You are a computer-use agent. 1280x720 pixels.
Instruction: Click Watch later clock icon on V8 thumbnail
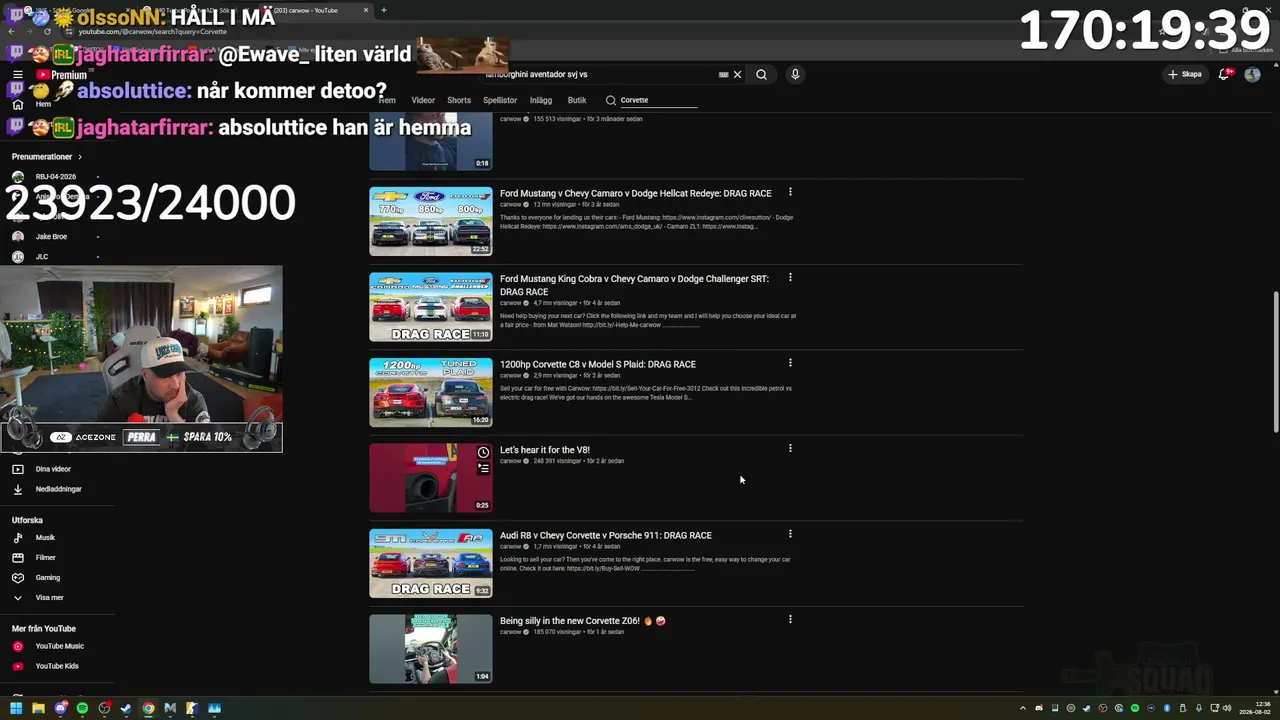tap(483, 453)
